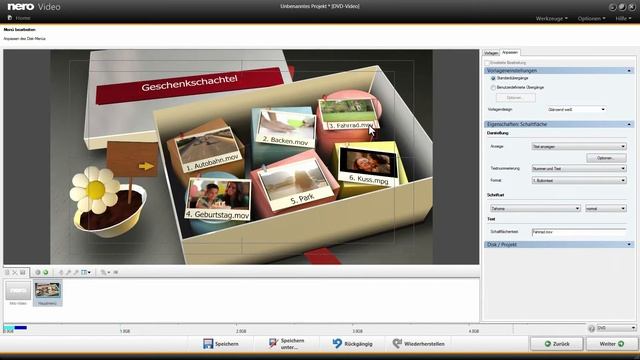640x360 pixels.
Task: Click the Geschenkschachtel title banner
Action: (x=190, y=85)
